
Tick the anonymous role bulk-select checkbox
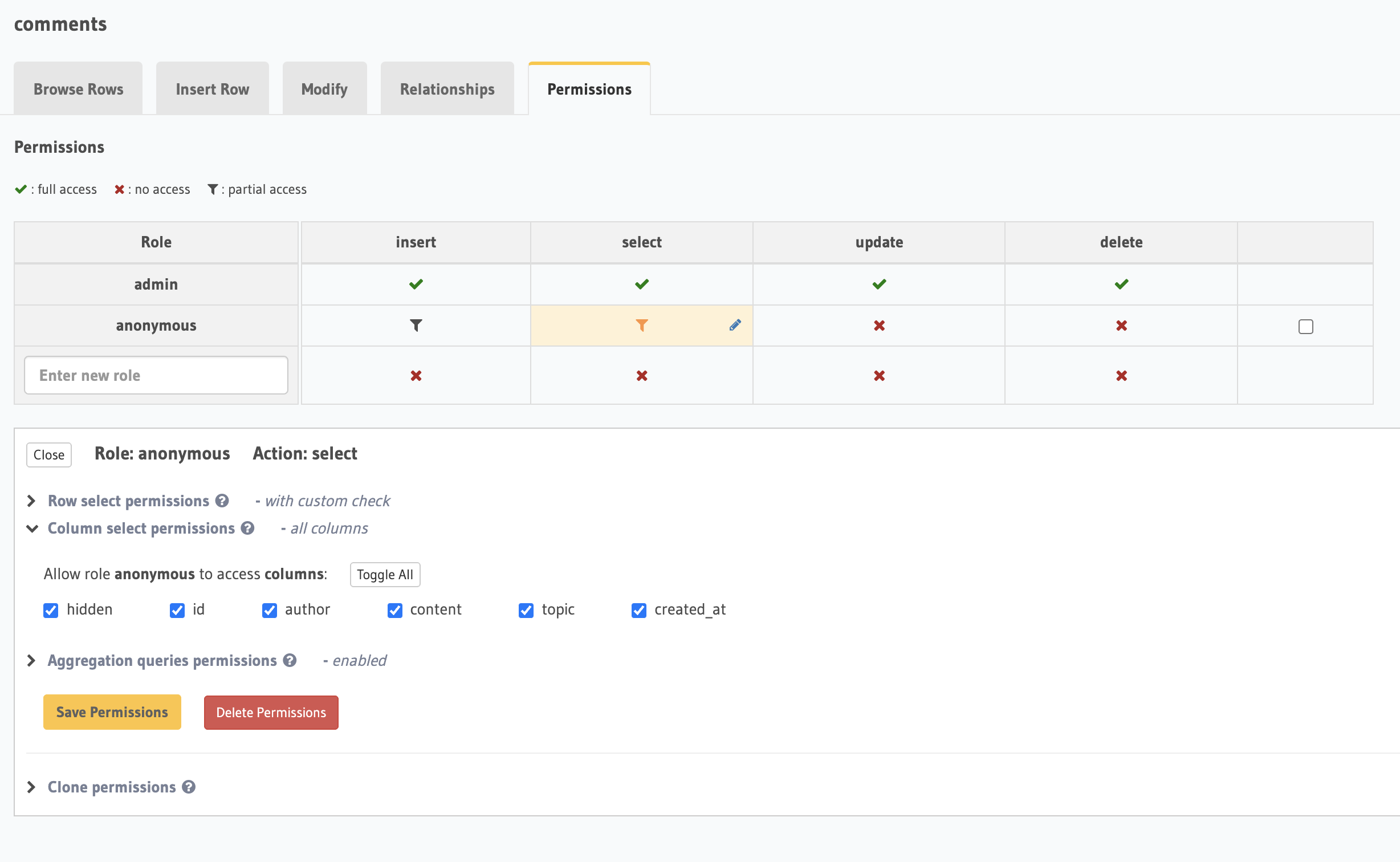[x=1305, y=326]
